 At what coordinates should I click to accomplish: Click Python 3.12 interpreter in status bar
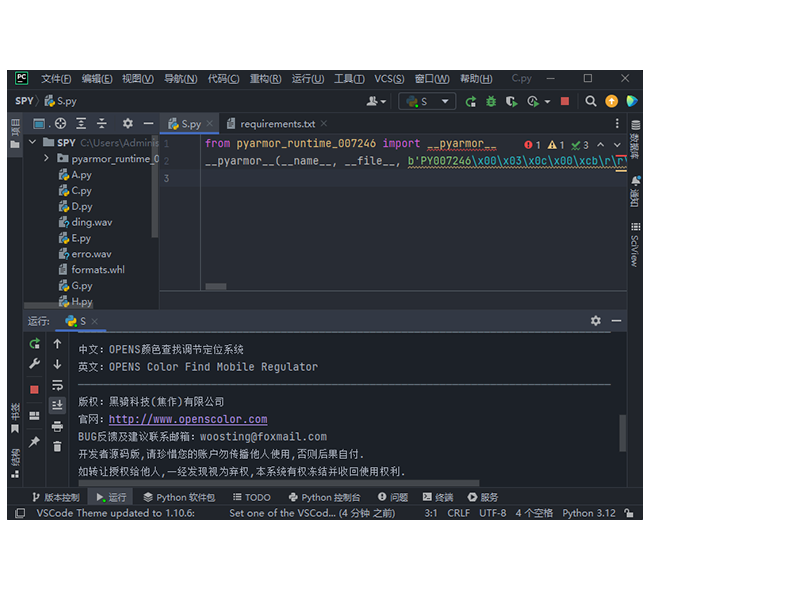click(x=589, y=513)
